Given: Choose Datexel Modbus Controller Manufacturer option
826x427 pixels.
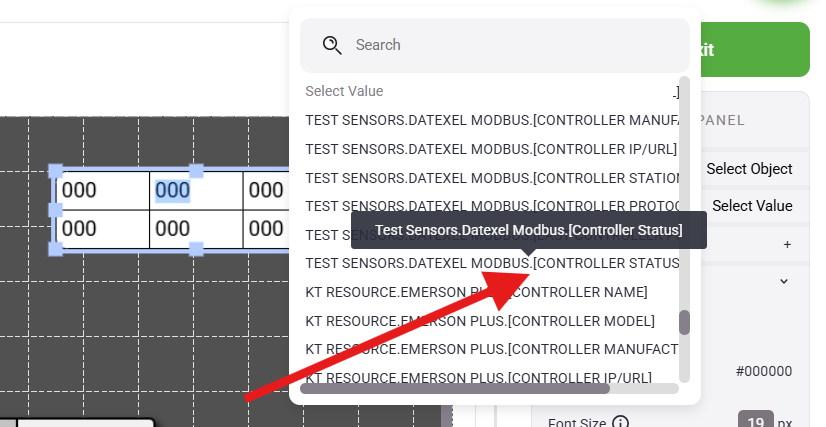Looking at the screenshot, I should (492, 121).
